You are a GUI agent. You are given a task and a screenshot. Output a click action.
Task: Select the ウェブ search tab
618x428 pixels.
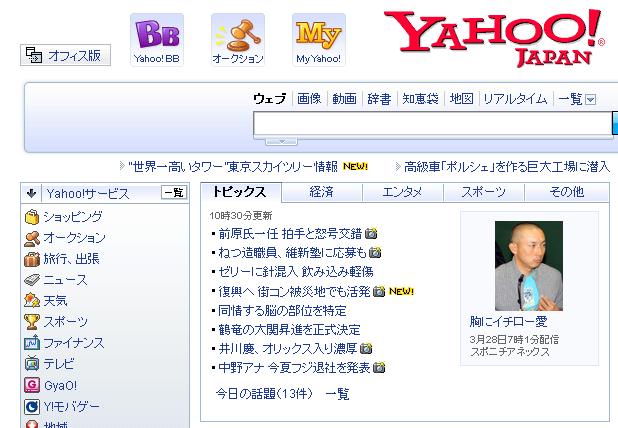[270, 99]
